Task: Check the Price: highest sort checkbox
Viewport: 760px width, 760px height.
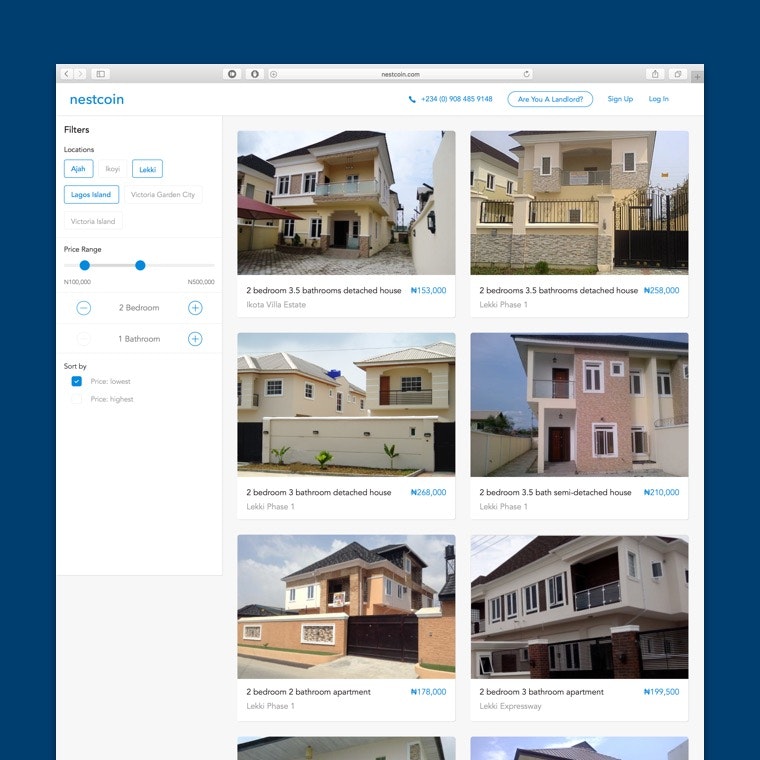Action: [x=77, y=399]
